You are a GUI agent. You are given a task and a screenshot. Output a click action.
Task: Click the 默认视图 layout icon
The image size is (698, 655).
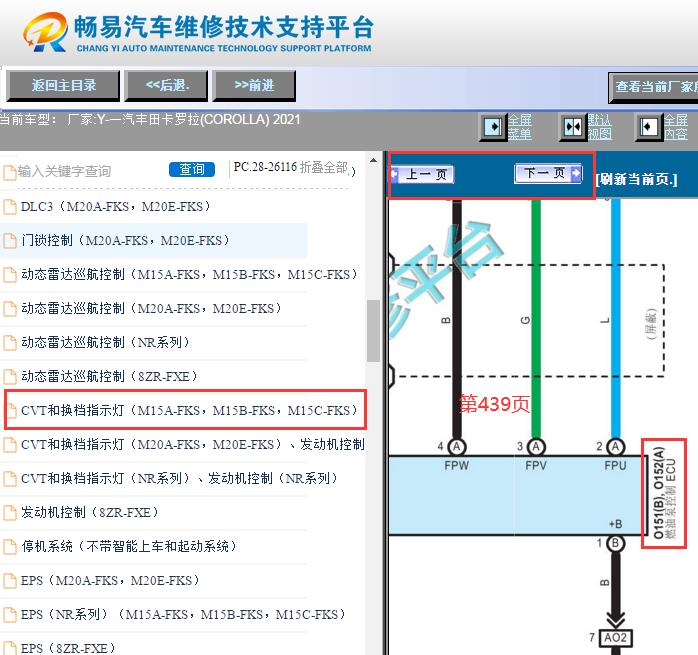[572, 127]
